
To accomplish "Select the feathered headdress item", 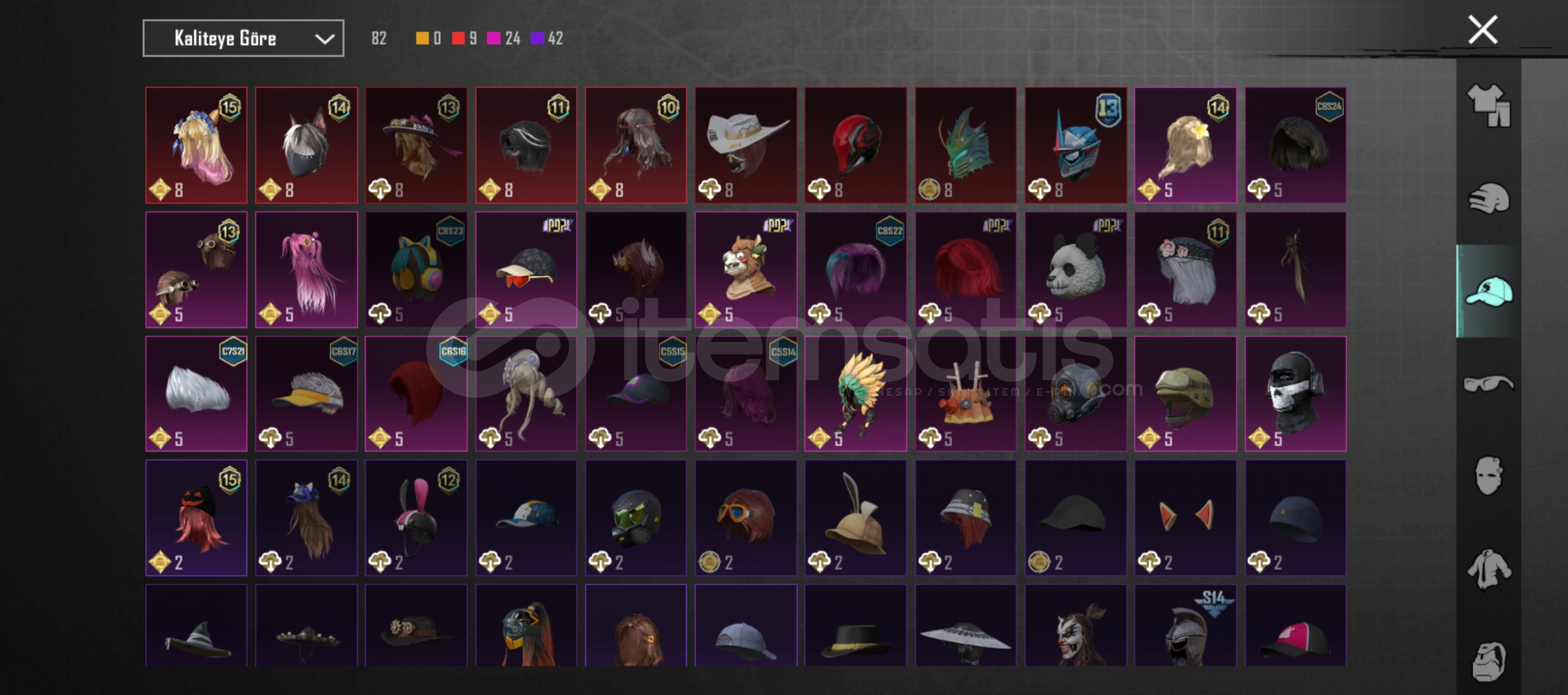I will tap(855, 394).
